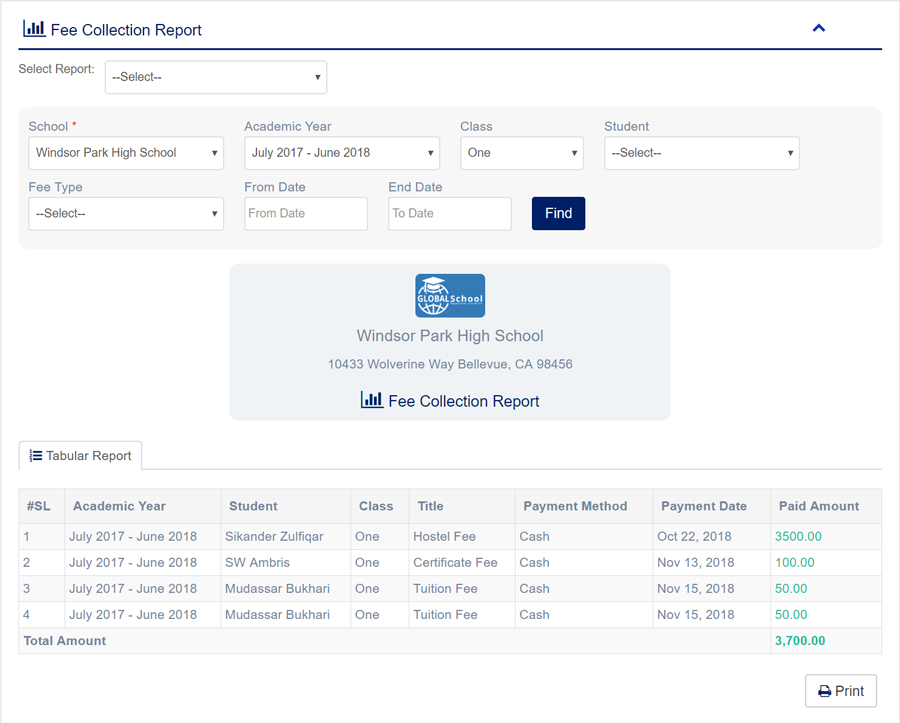Image resolution: width=900 pixels, height=723 pixels.
Task: Click the From Date input field
Action: coord(306,213)
